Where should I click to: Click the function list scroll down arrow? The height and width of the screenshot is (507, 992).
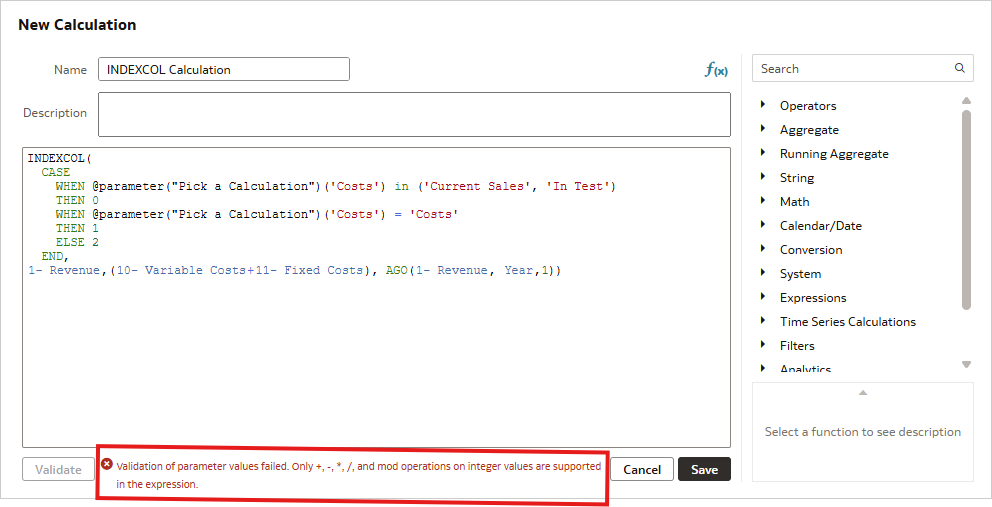coord(966,365)
